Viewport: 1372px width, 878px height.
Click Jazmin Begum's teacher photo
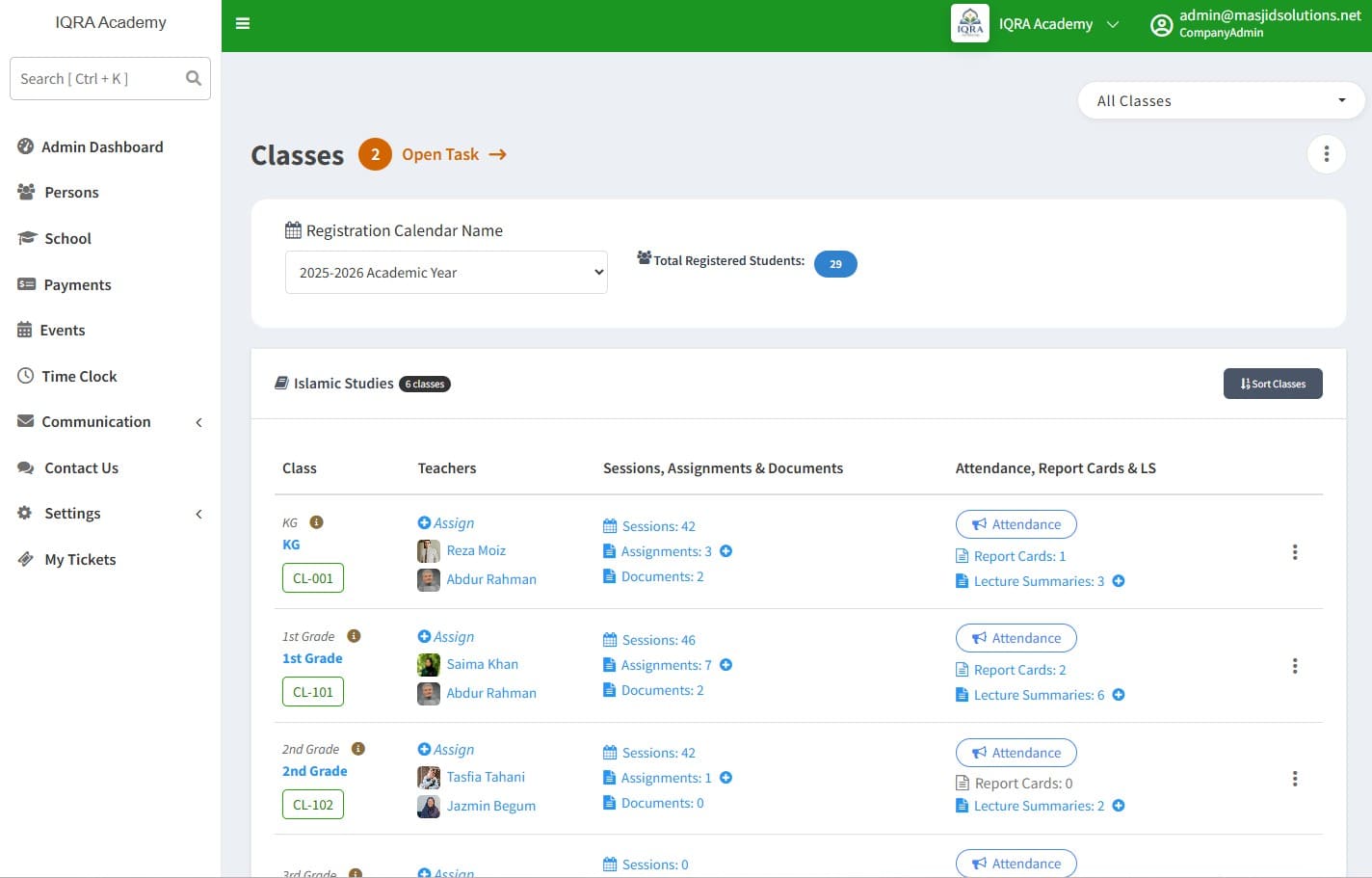[429, 807]
